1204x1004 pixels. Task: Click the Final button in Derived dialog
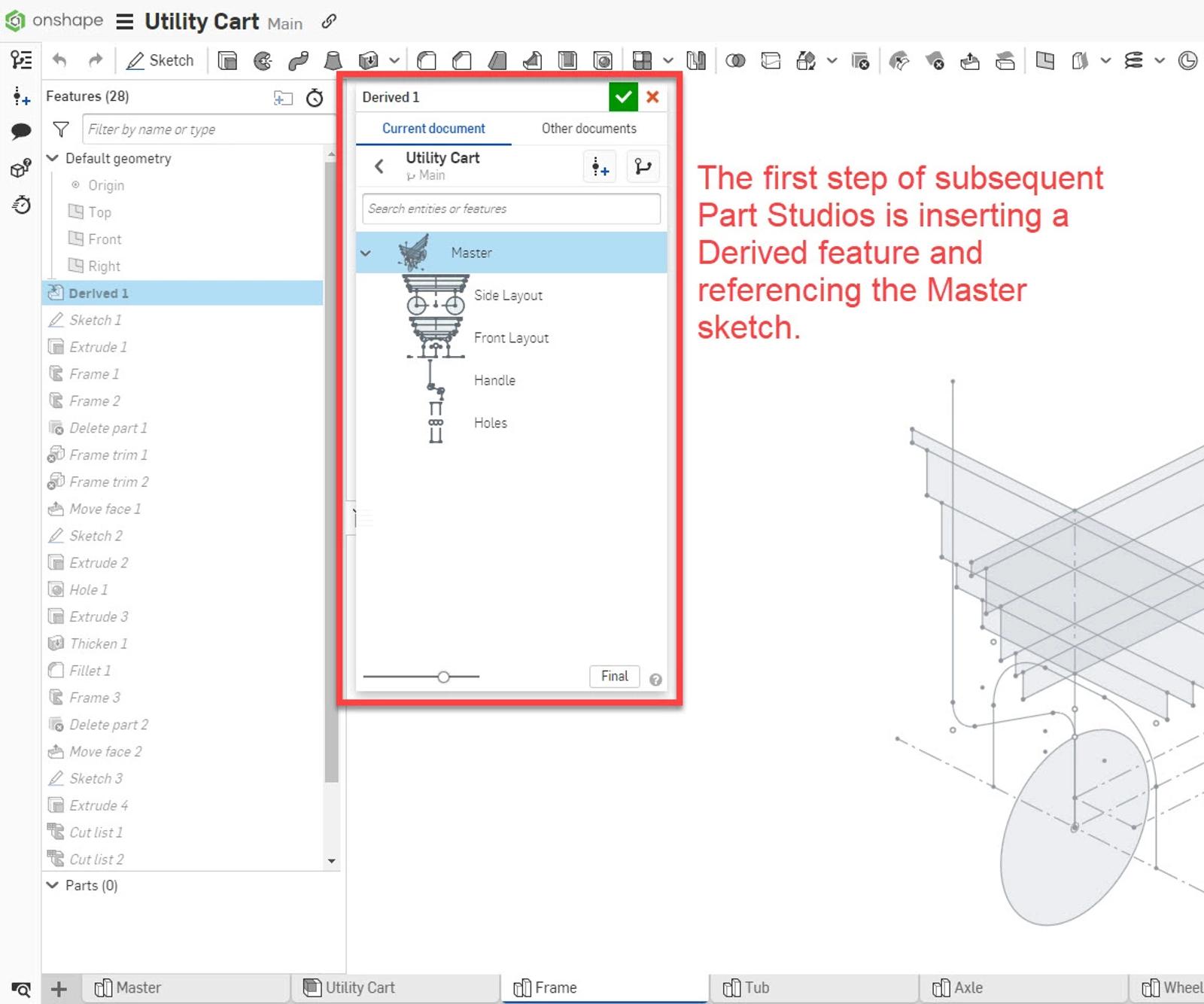tap(614, 676)
